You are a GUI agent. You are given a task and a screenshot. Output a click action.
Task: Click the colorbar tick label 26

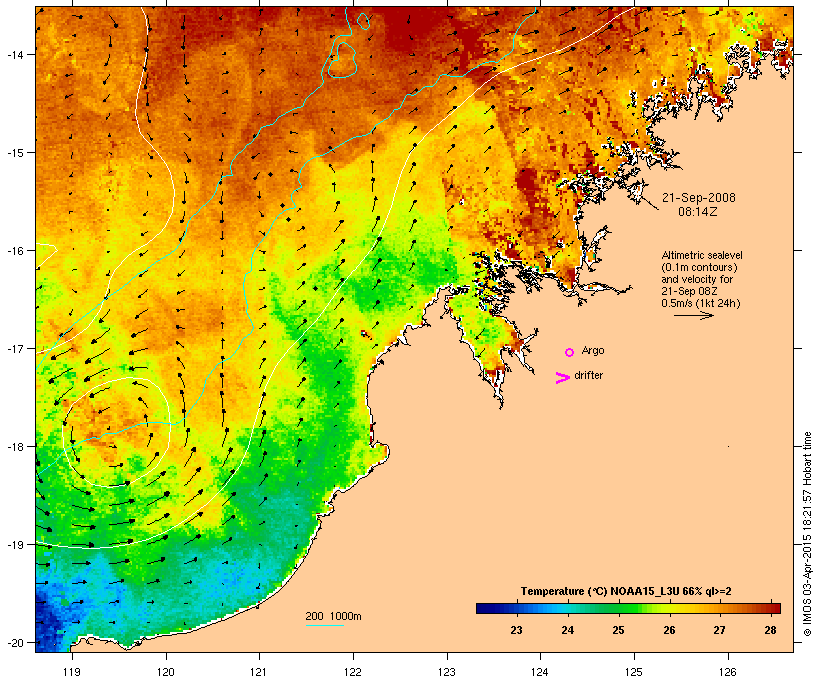pos(669,630)
